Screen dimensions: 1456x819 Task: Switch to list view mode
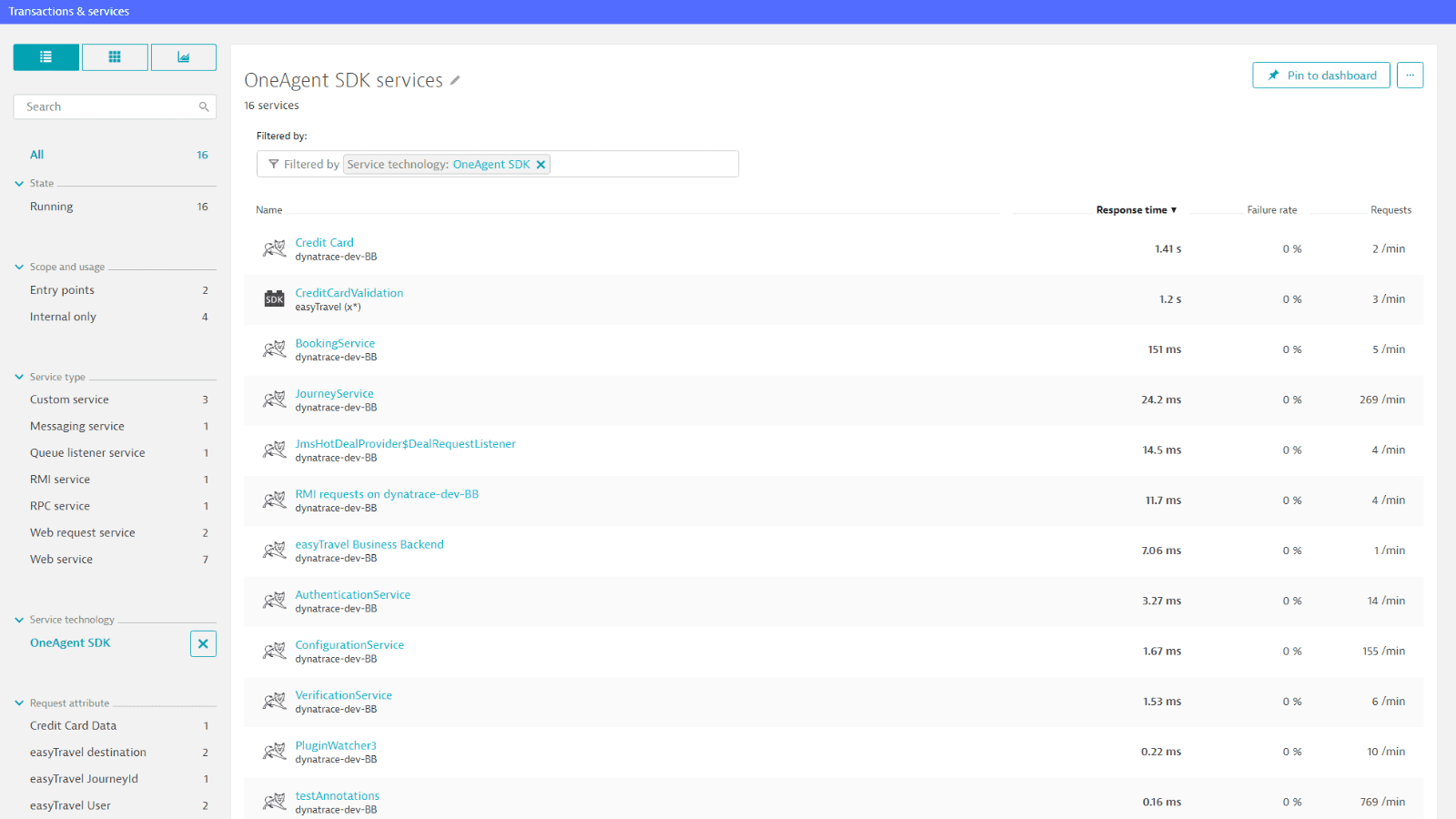[x=45, y=57]
